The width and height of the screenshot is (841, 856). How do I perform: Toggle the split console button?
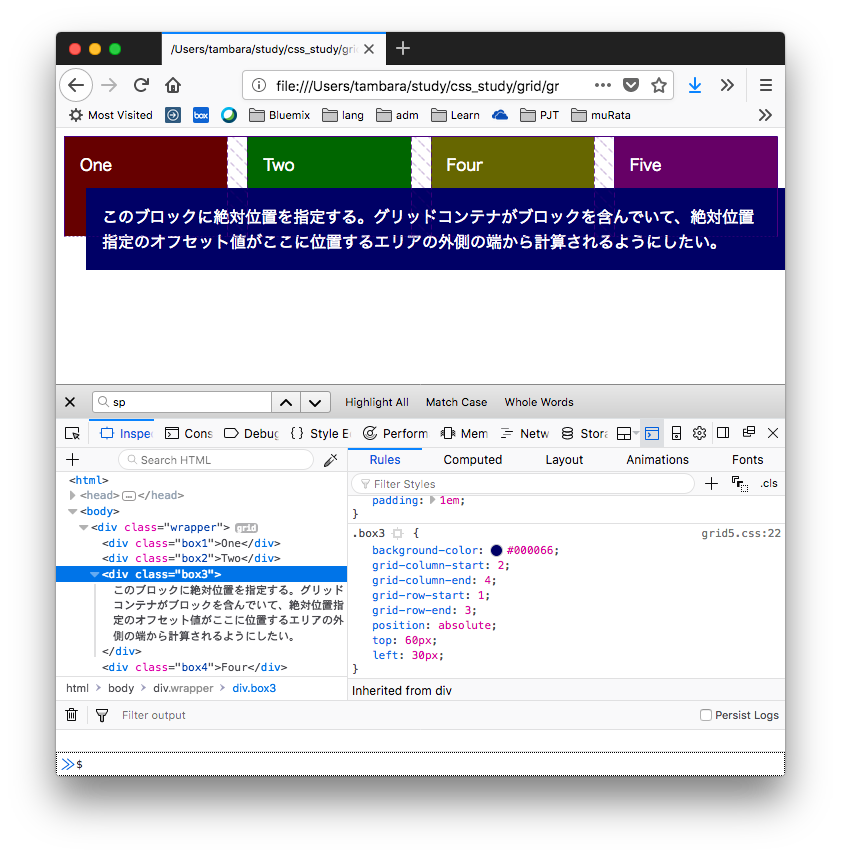pos(652,433)
